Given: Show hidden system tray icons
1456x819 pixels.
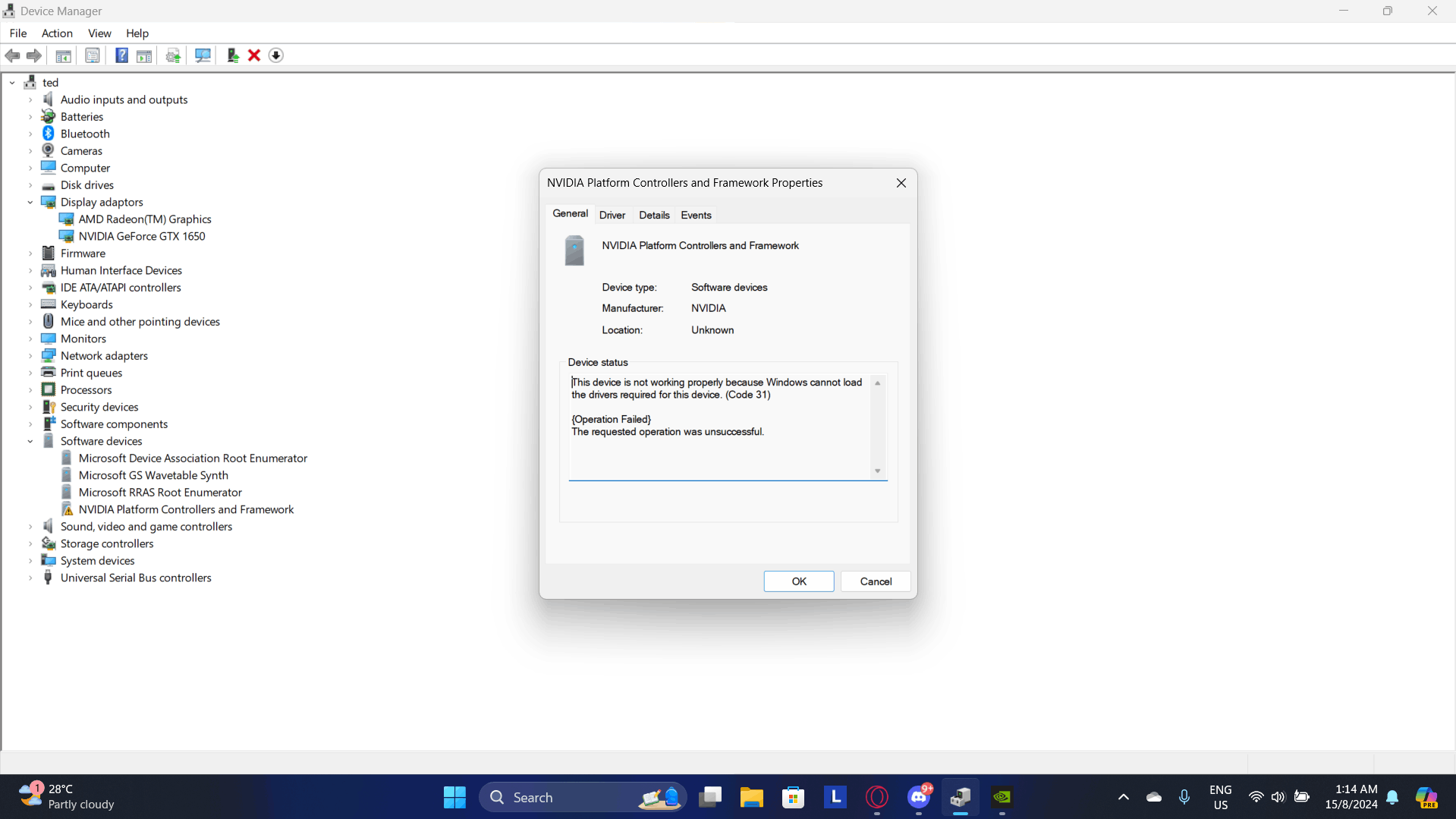Looking at the screenshot, I should 1124,797.
